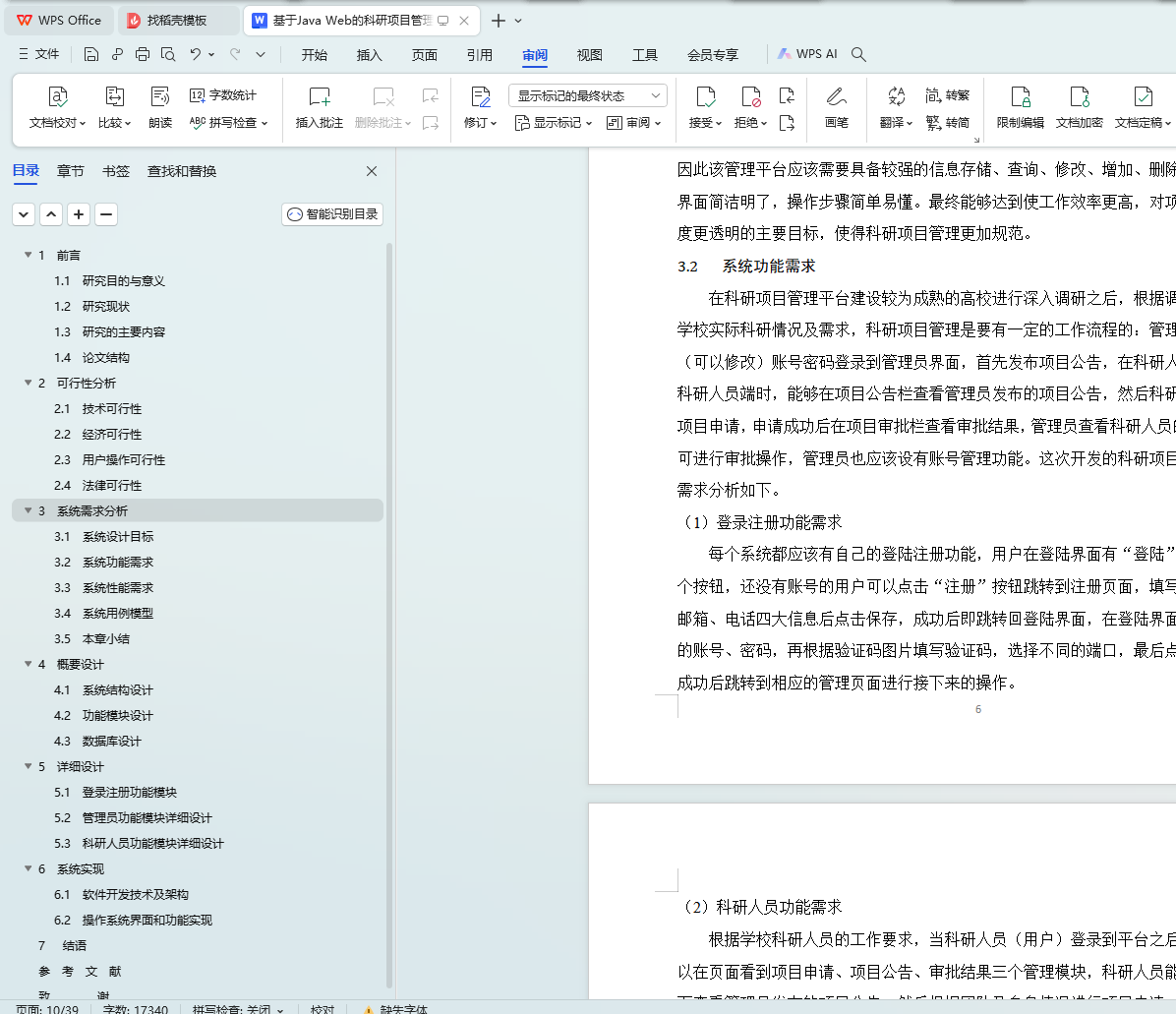Click the 接受 accept changes icon
The width and height of the screenshot is (1176, 1014).
(705, 96)
